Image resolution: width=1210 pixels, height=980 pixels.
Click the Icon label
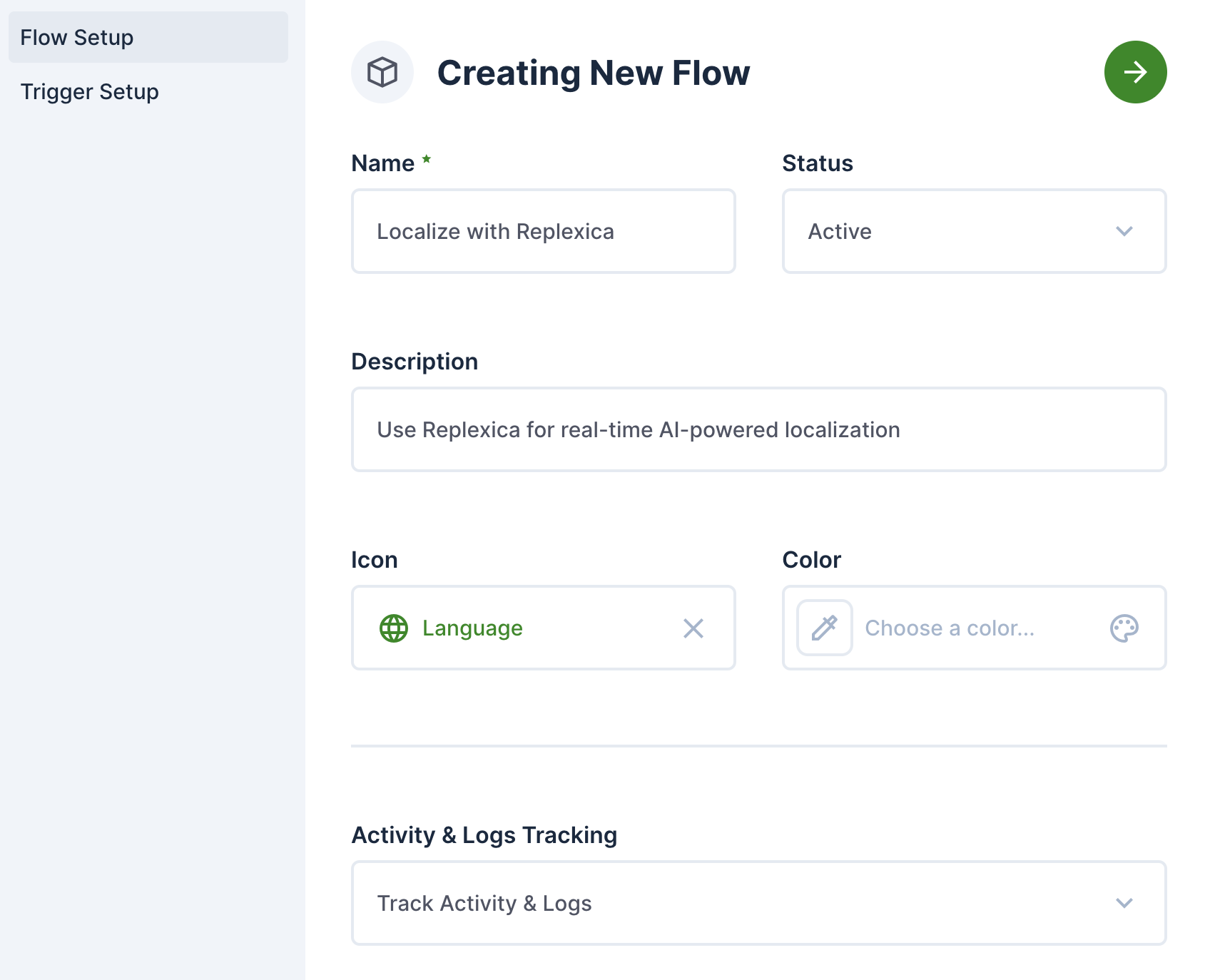(375, 560)
